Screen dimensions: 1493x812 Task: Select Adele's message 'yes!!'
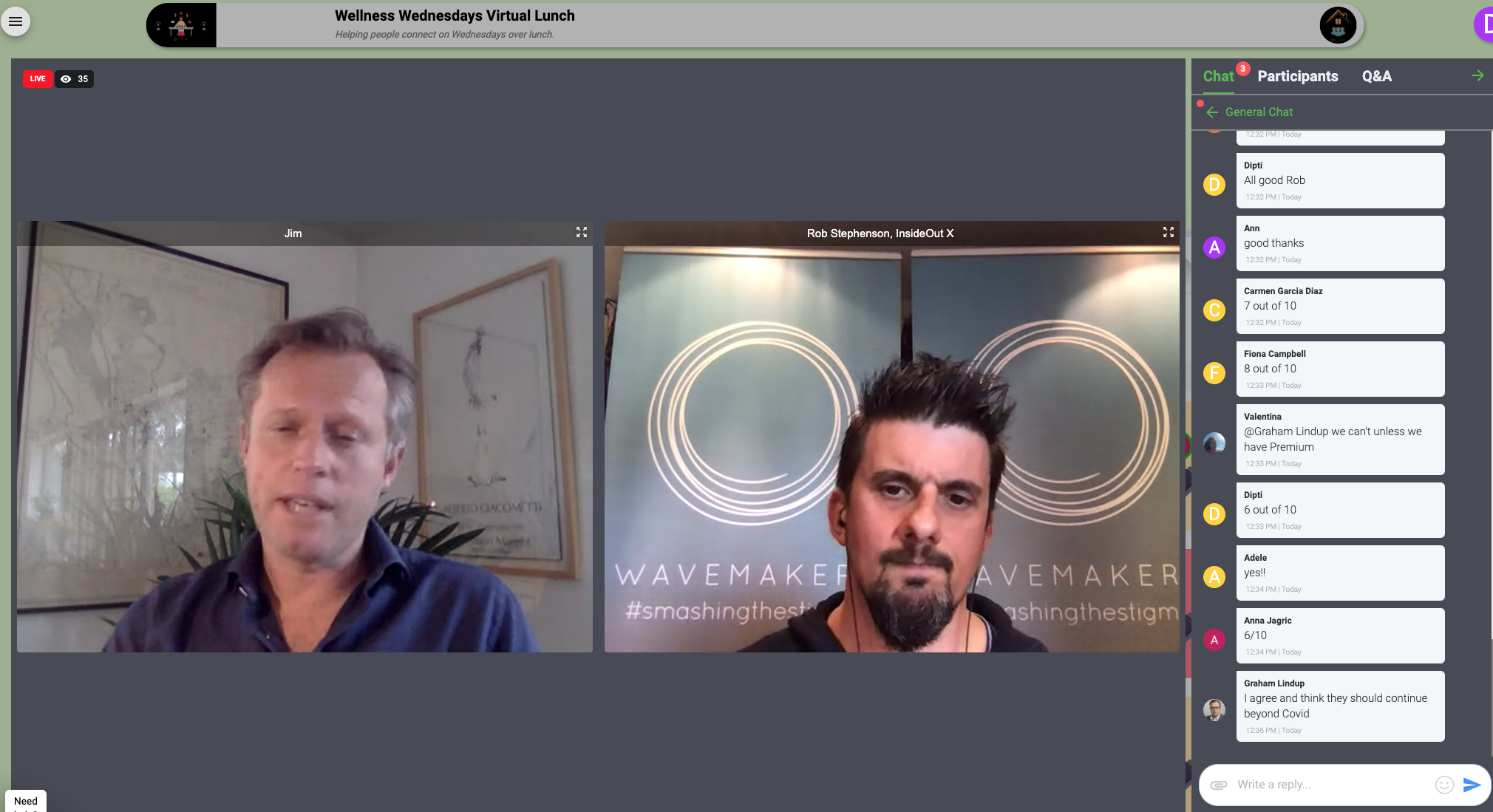coord(1340,573)
